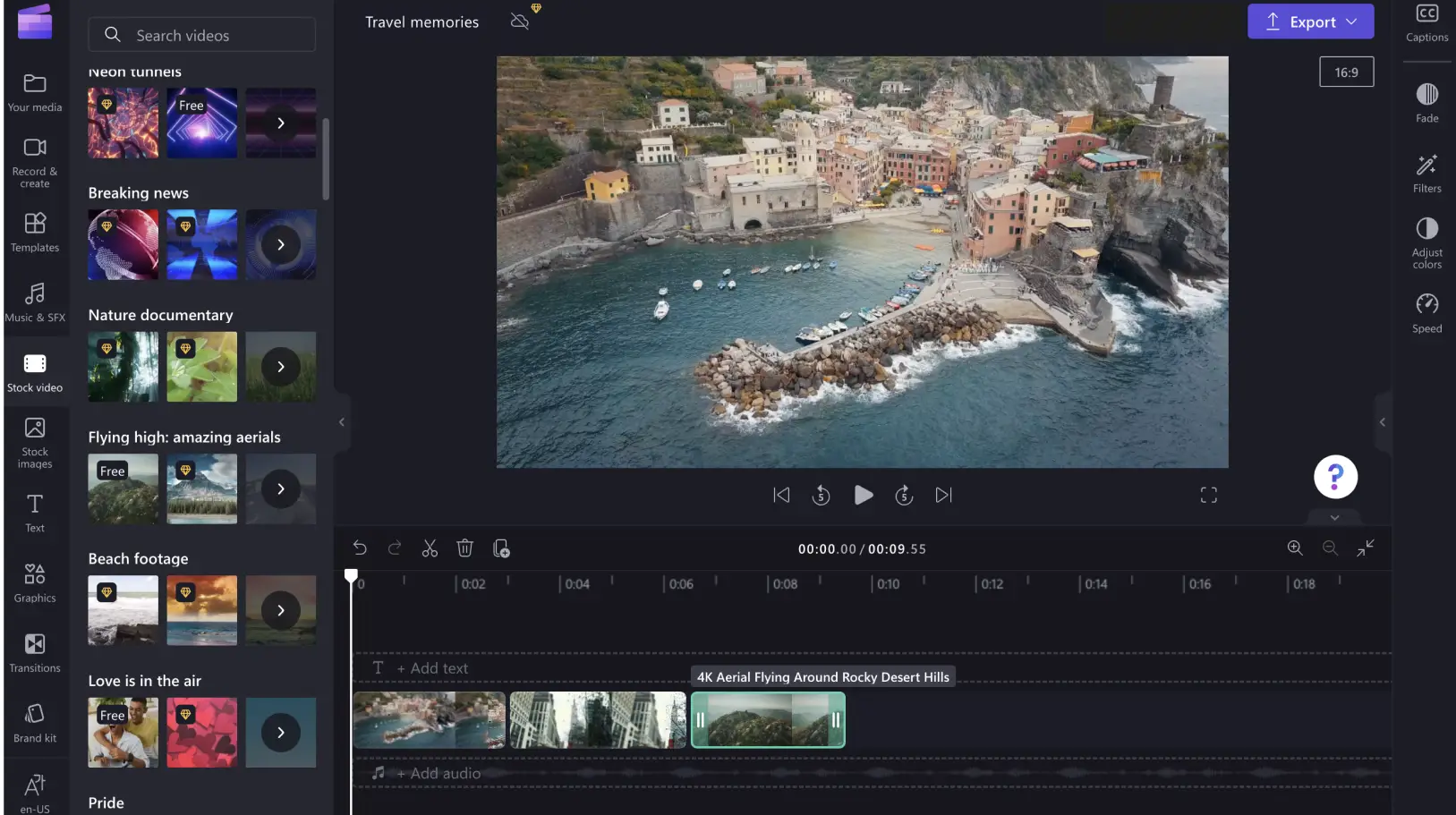Open the Templates panel
1456x815 pixels.
tap(35, 233)
